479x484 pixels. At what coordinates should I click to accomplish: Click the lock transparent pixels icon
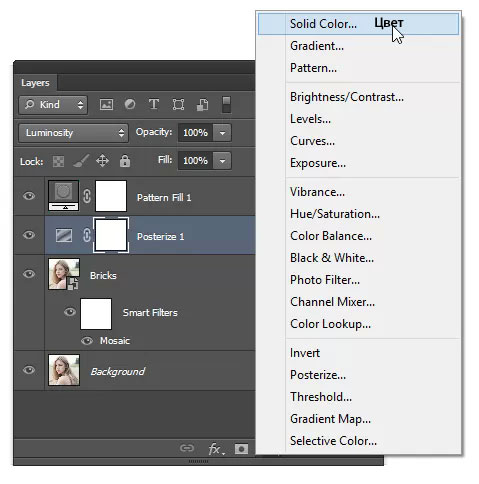(58, 162)
